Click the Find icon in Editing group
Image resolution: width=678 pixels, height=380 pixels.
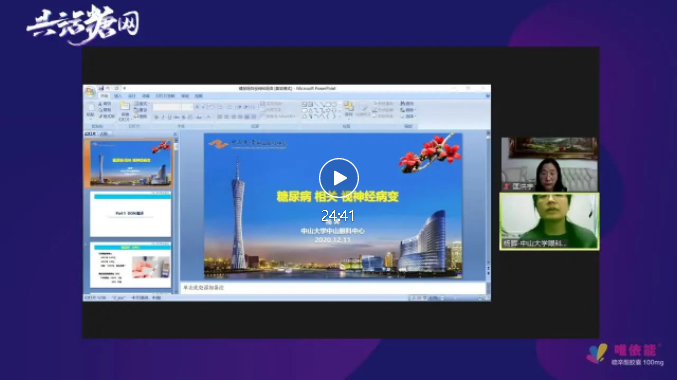click(407, 104)
